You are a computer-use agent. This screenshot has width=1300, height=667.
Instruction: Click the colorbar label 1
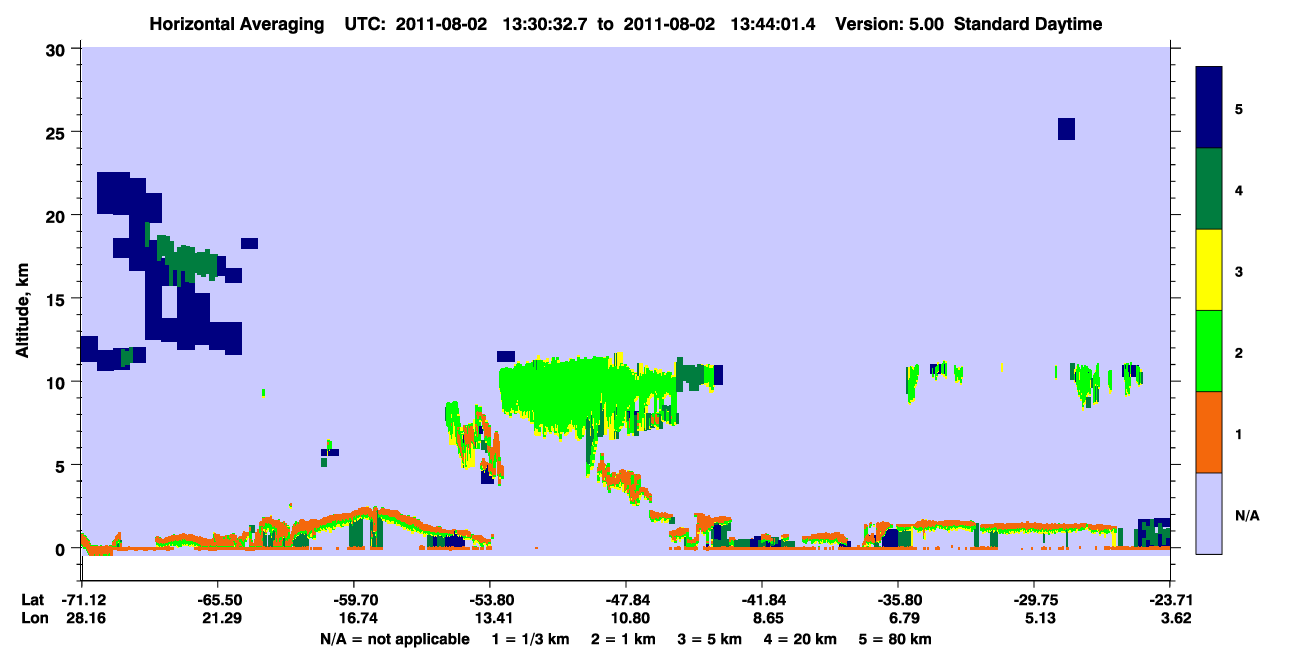1238,434
